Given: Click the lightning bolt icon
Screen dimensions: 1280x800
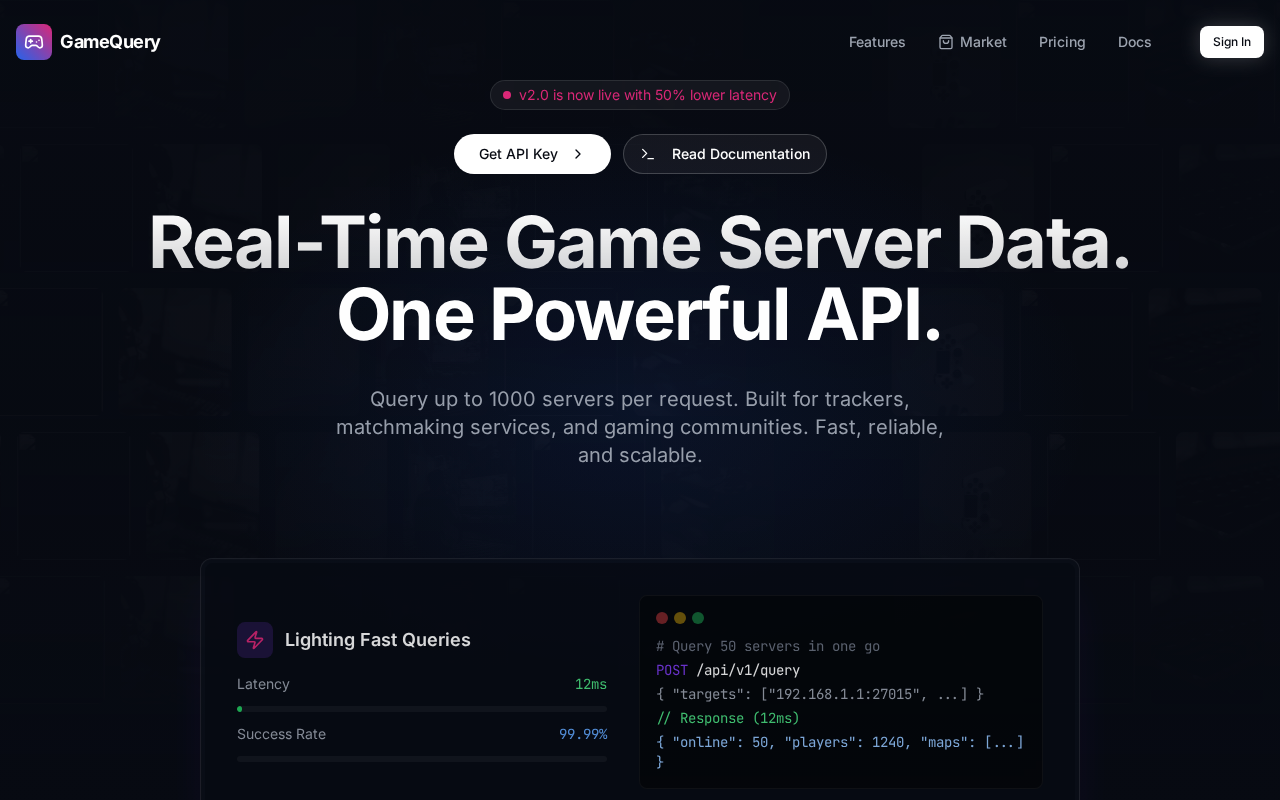Looking at the screenshot, I should coord(255,640).
